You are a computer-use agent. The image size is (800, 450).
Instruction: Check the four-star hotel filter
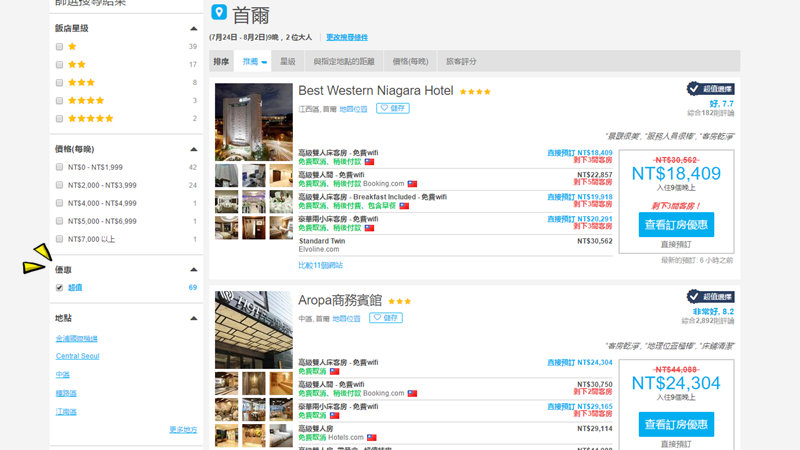click(x=59, y=101)
